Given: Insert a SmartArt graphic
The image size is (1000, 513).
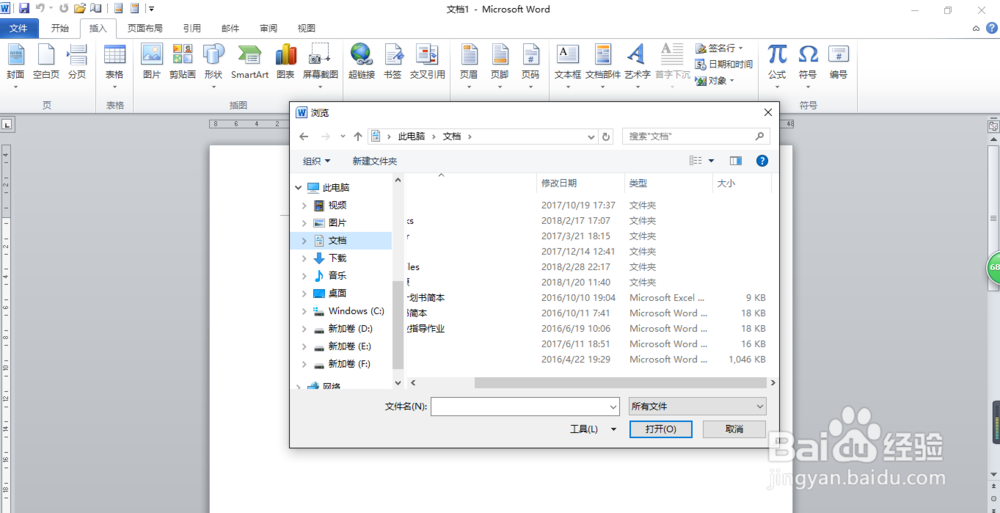Looking at the screenshot, I should [249, 63].
